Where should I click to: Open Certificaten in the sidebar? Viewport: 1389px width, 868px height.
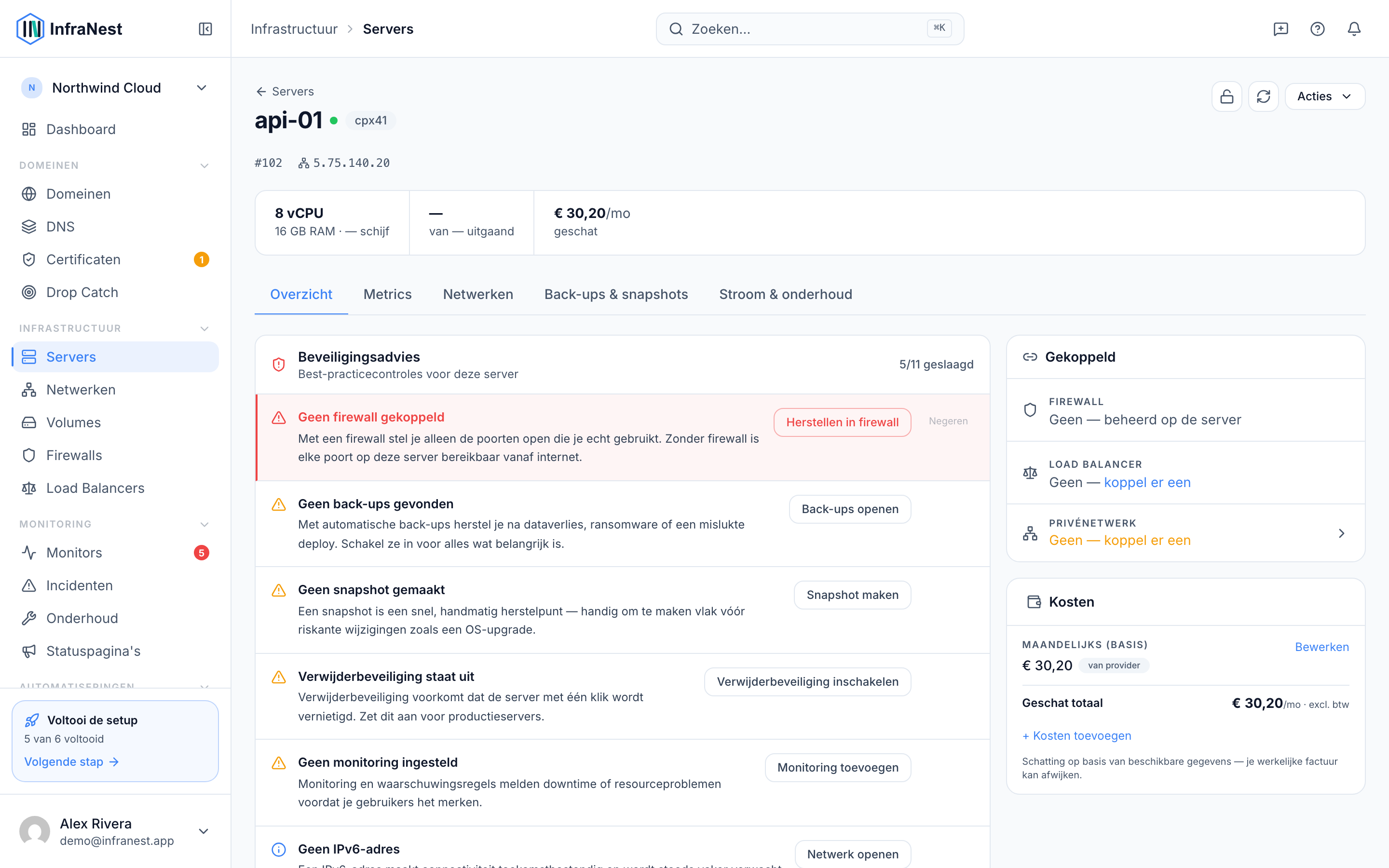(115, 259)
